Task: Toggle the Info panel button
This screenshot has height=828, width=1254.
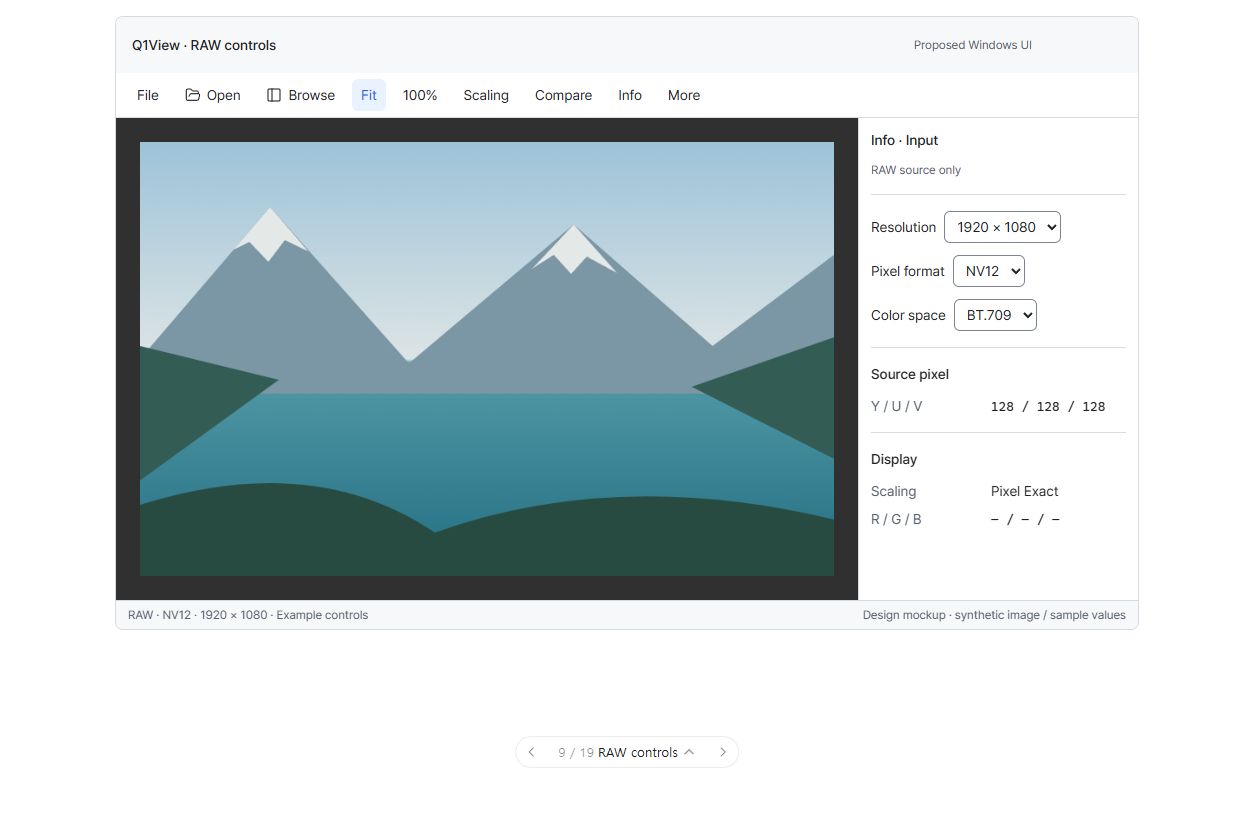Action: point(630,95)
